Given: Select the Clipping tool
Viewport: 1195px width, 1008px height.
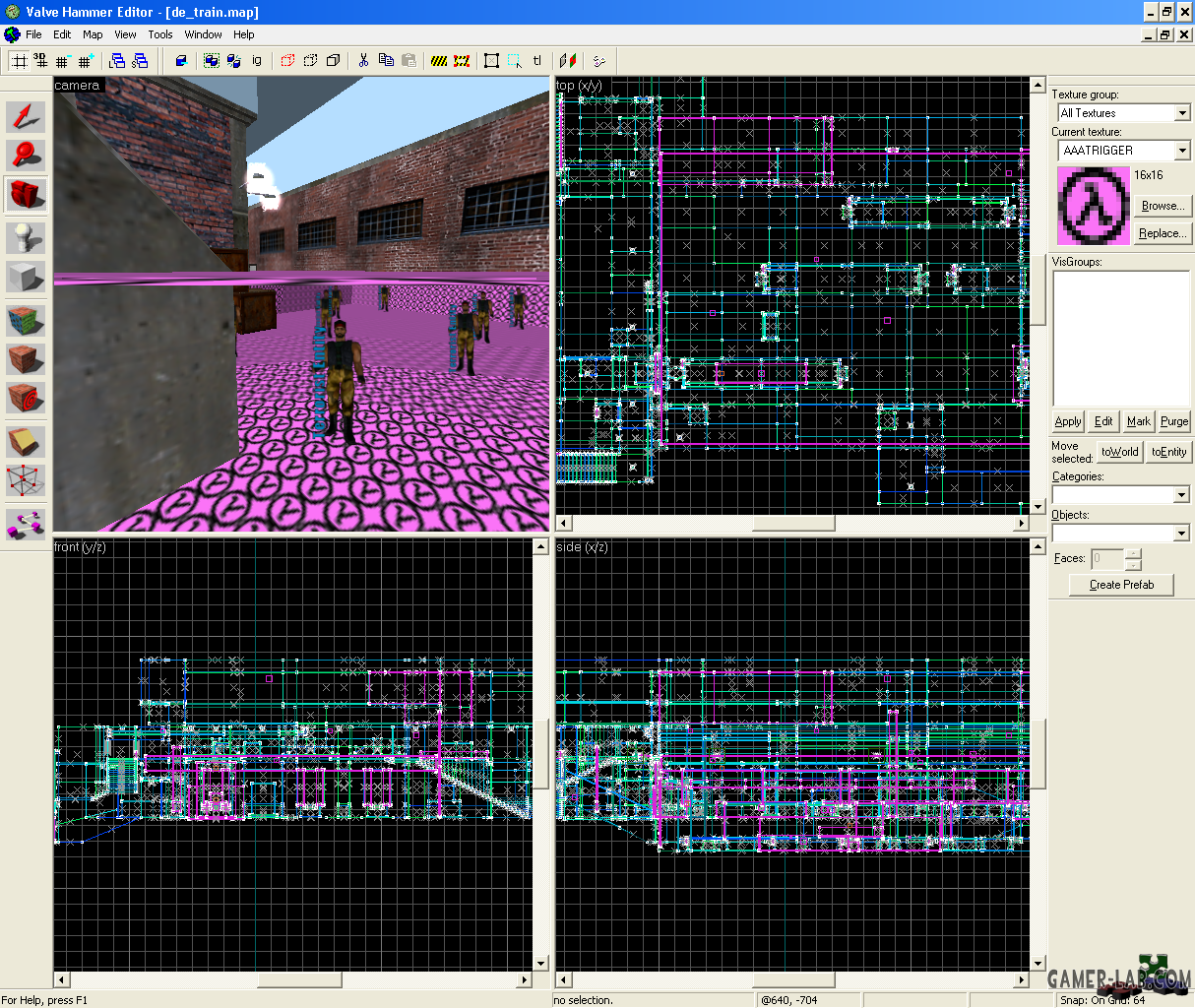Looking at the screenshot, I should pos(26,440).
